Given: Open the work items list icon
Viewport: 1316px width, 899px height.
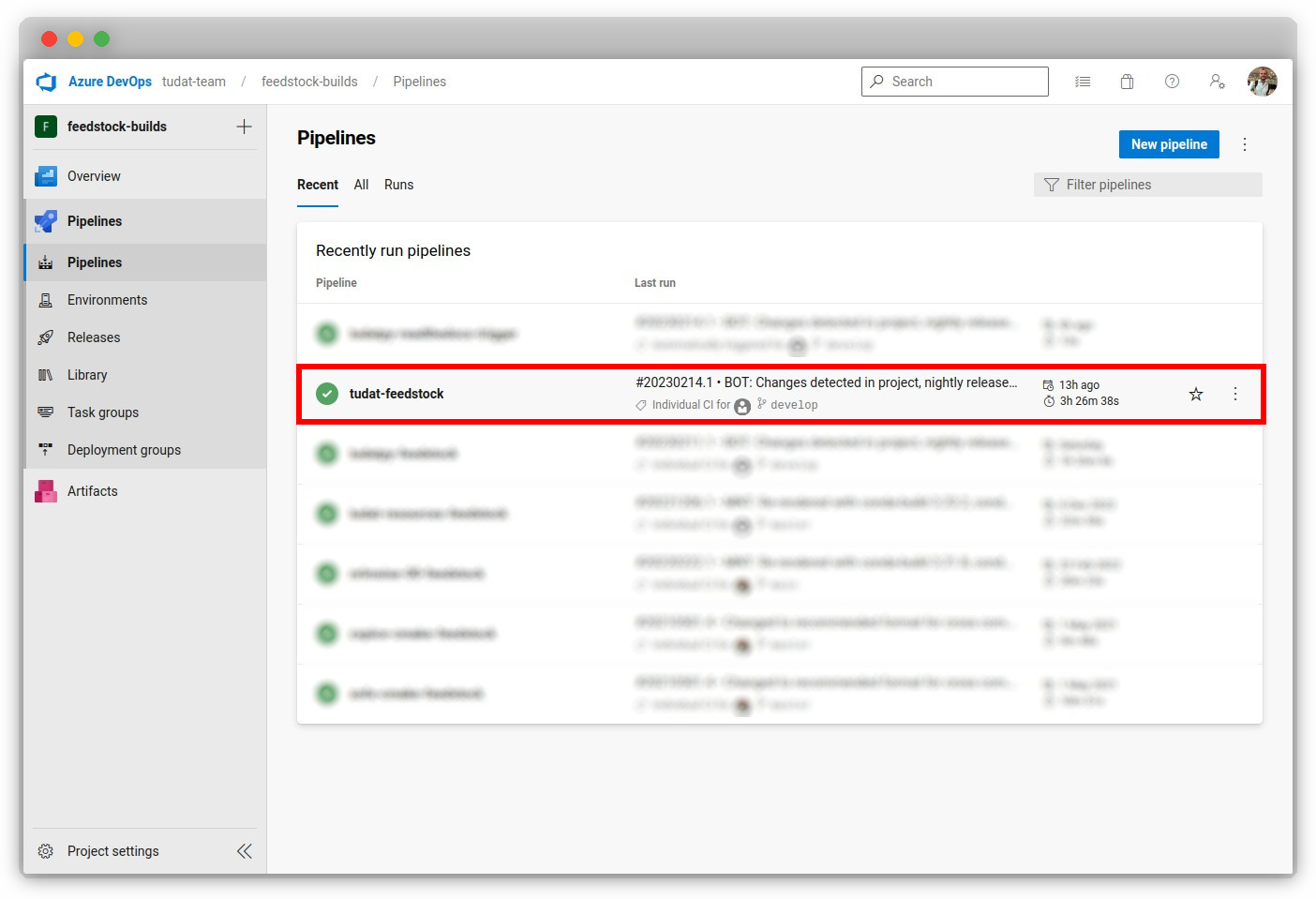Looking at the screenshot, I should (x=1083, y=82).
